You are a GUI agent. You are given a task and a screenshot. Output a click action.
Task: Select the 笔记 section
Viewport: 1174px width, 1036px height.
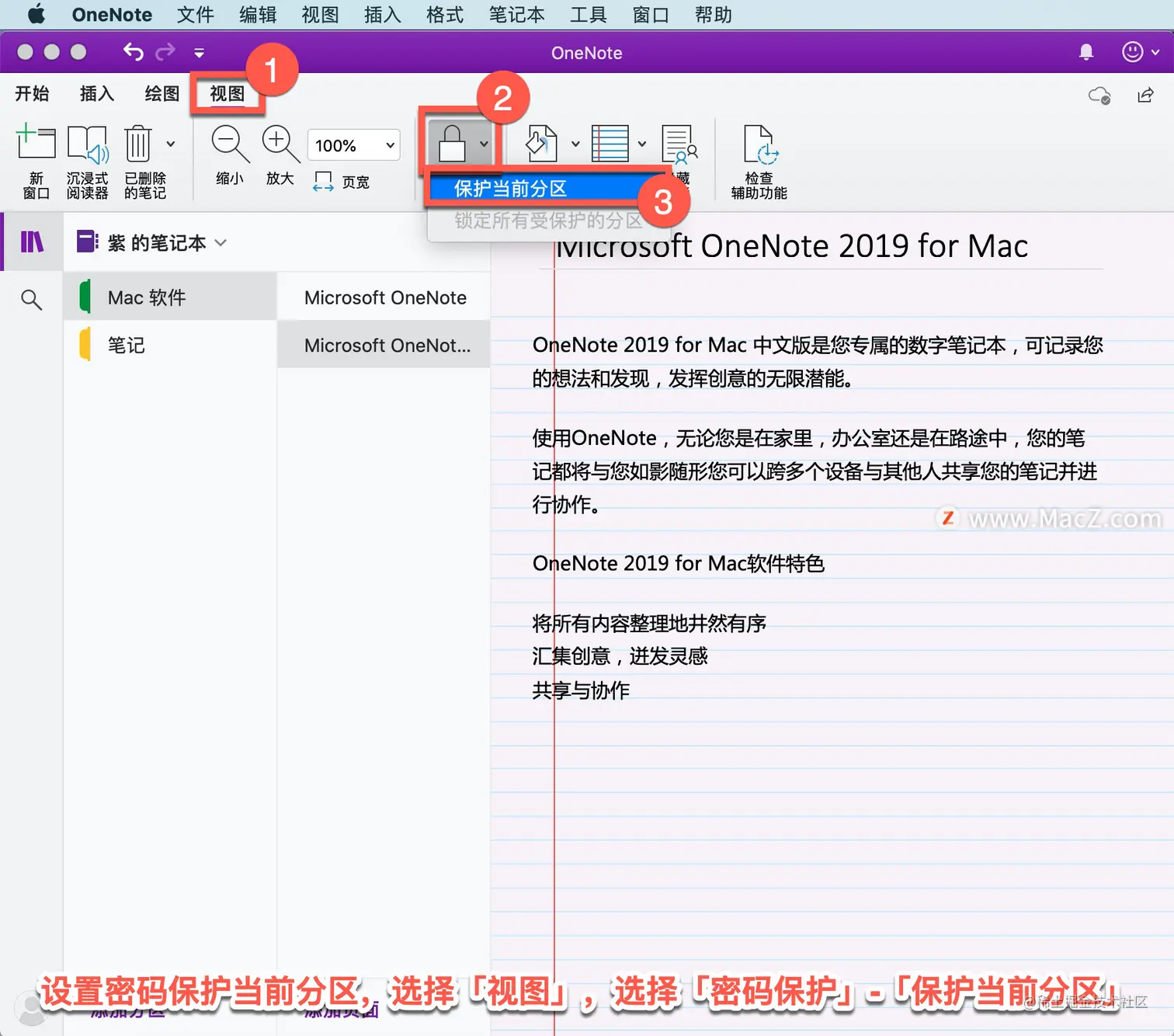170,344
